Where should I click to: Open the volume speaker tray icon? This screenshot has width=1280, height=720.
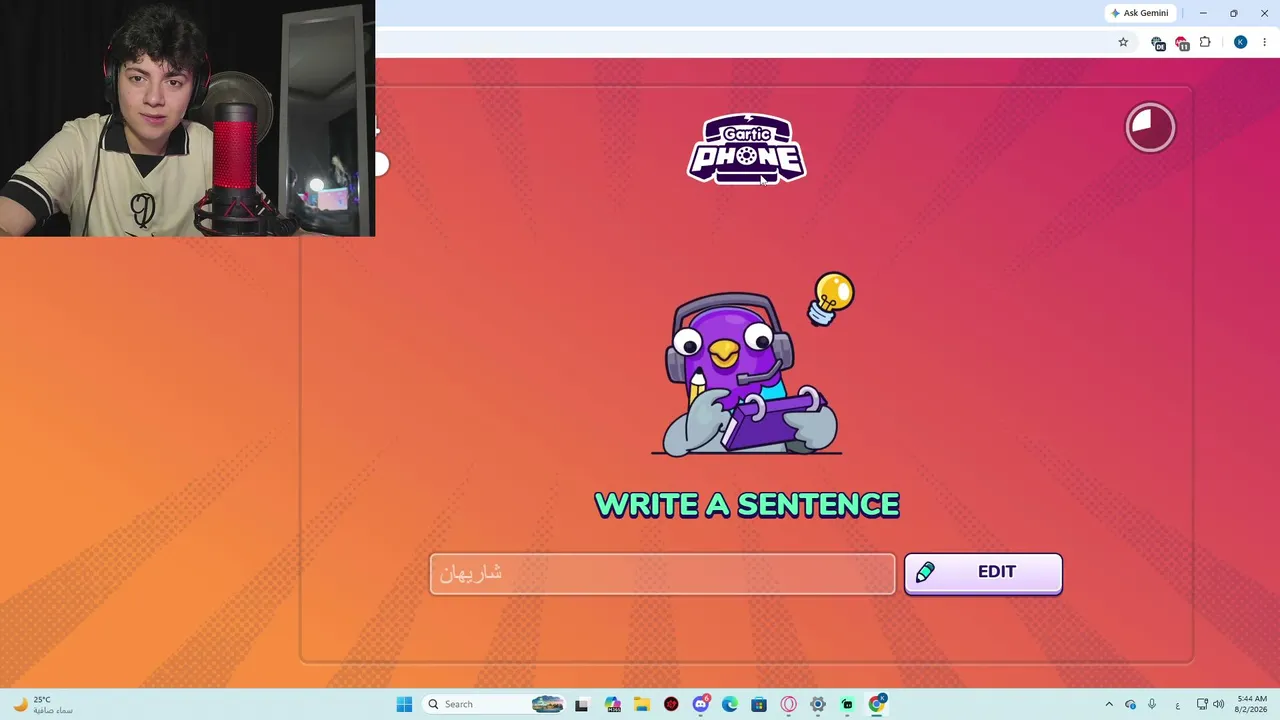(x=1218, y=704)
